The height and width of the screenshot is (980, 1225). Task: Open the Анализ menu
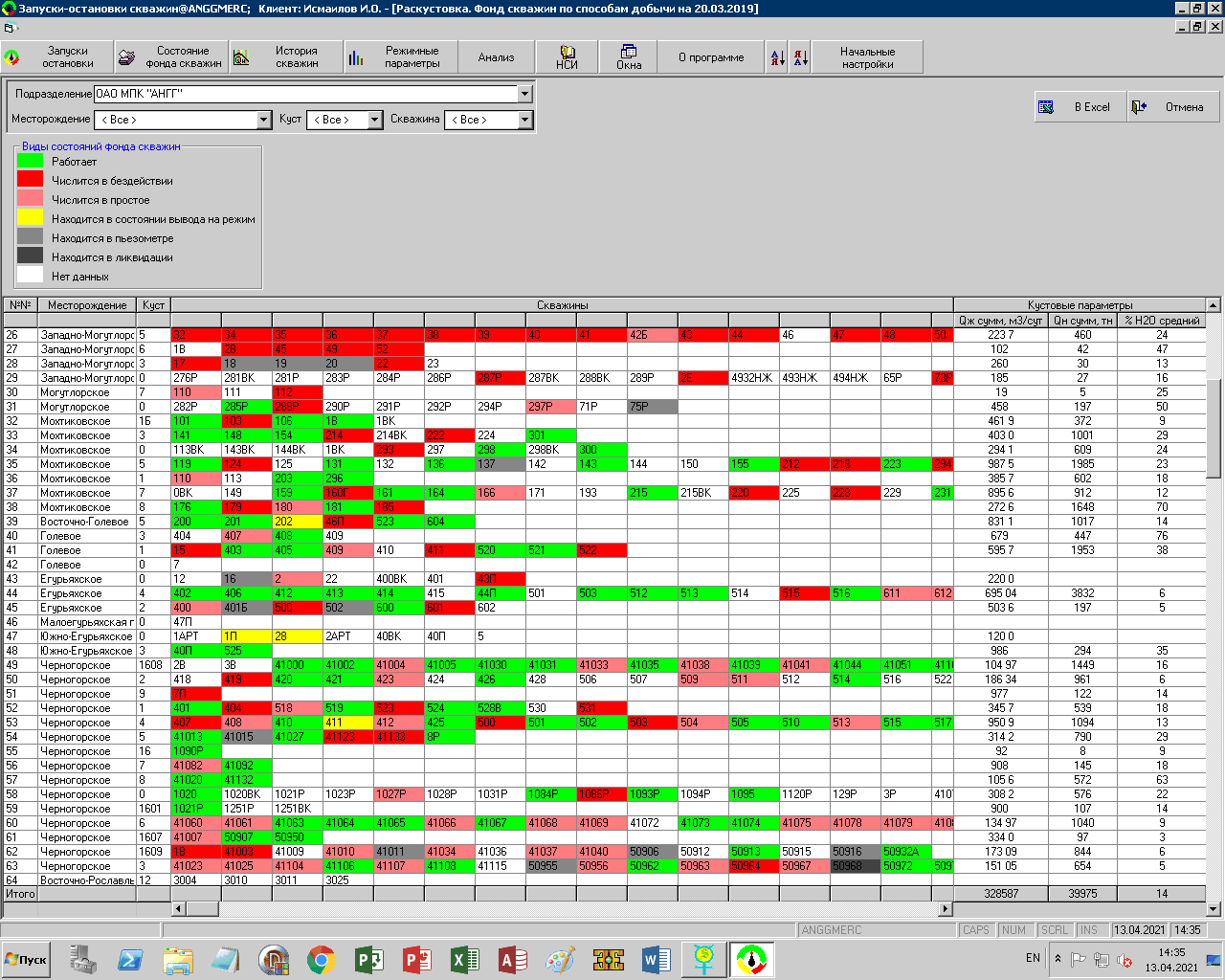click(x=496, y=57)
